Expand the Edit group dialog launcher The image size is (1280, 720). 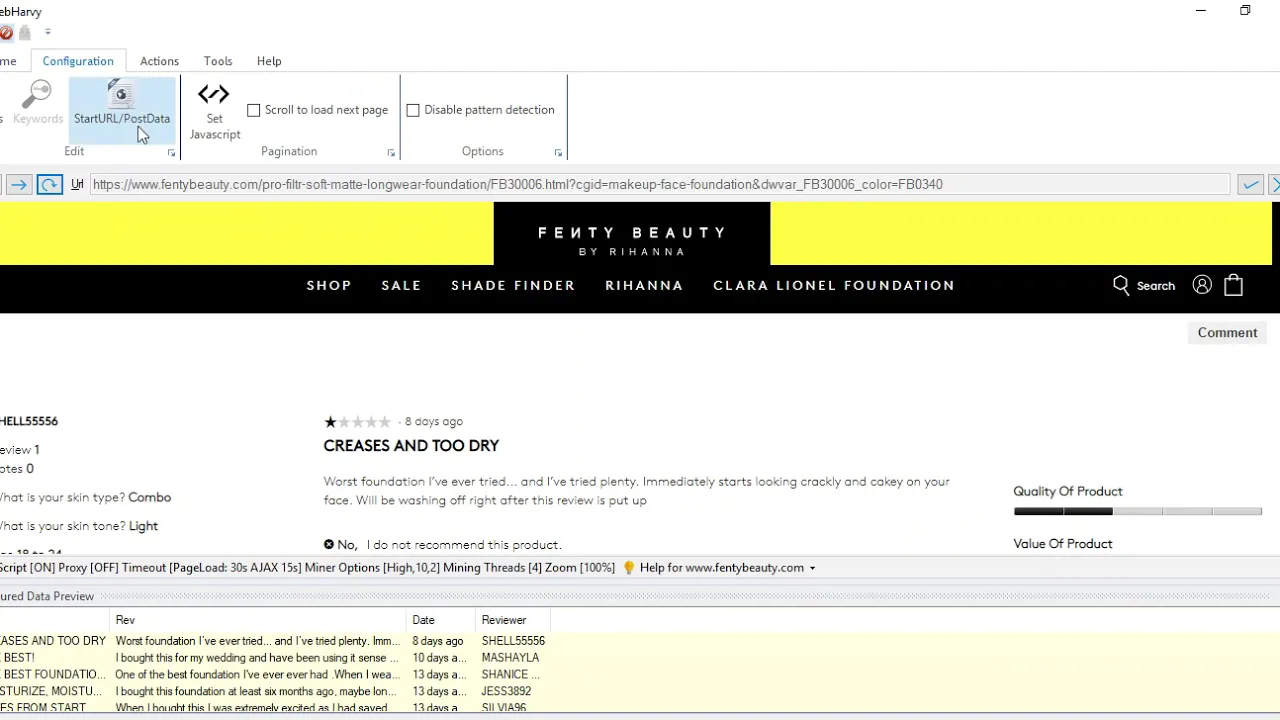pos(171,153)
